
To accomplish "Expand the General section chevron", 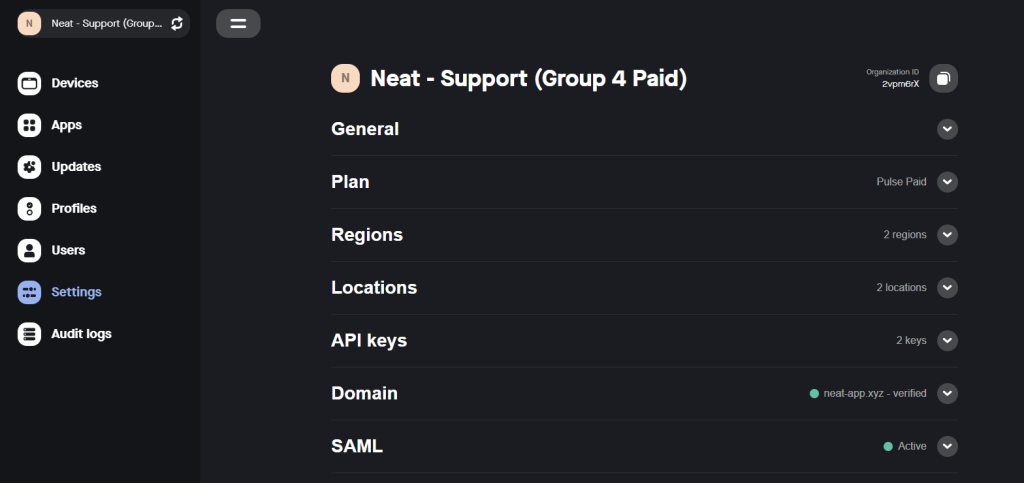I will pos(947,129).
